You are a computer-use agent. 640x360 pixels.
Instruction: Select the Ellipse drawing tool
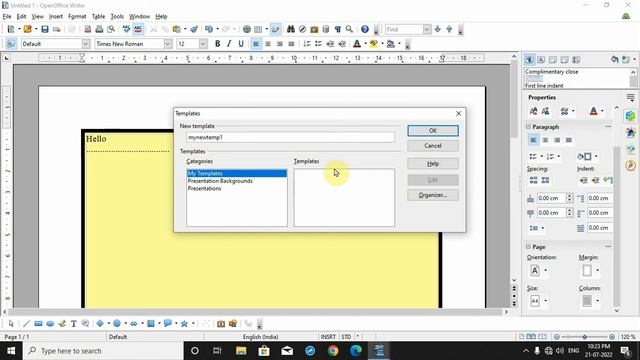50,324
